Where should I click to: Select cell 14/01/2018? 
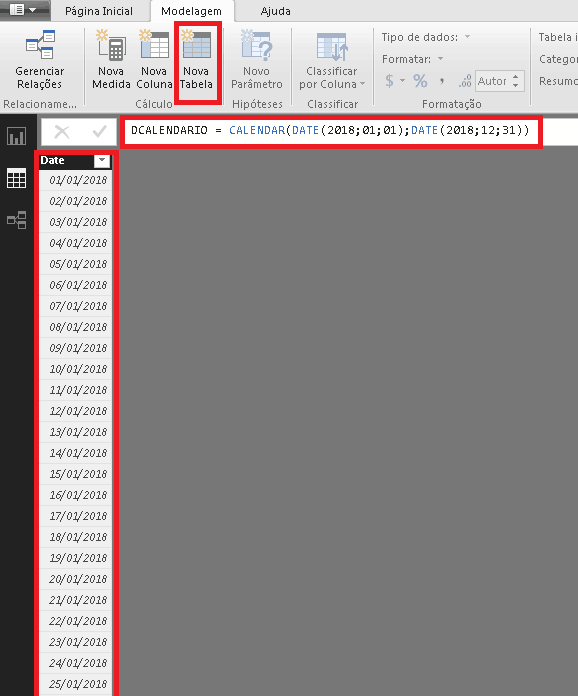[x=75, y=453]
